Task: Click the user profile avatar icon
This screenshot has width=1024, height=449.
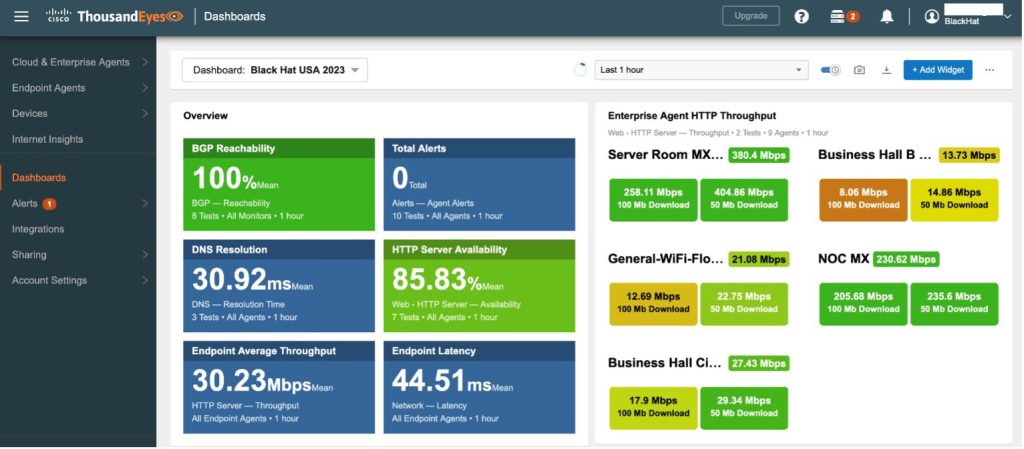Action: tap(932, 16)
